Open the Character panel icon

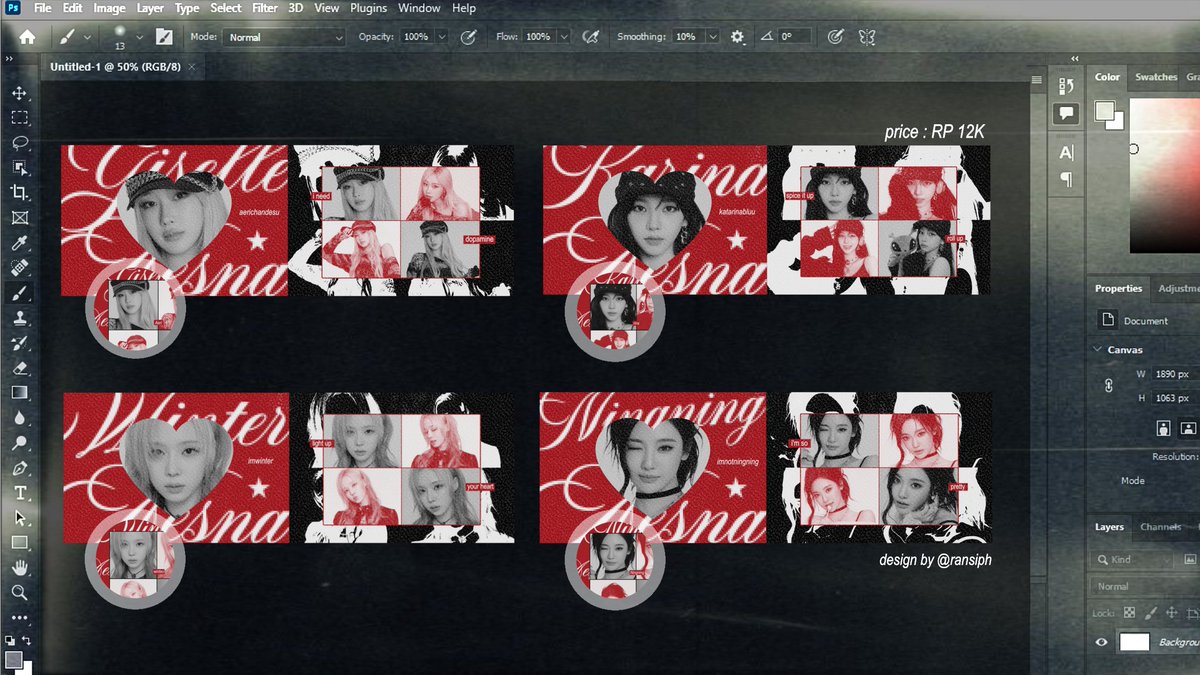point(1067,153)
